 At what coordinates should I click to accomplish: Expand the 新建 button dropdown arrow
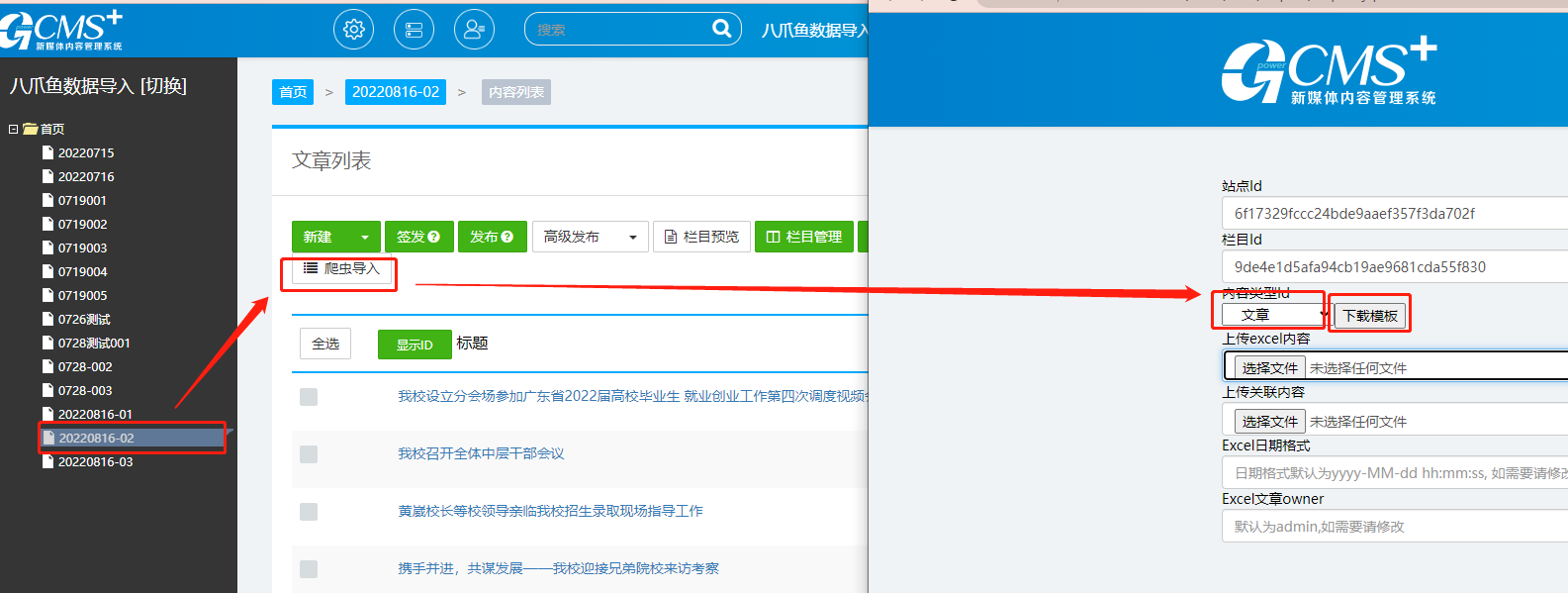pos(365,238)
